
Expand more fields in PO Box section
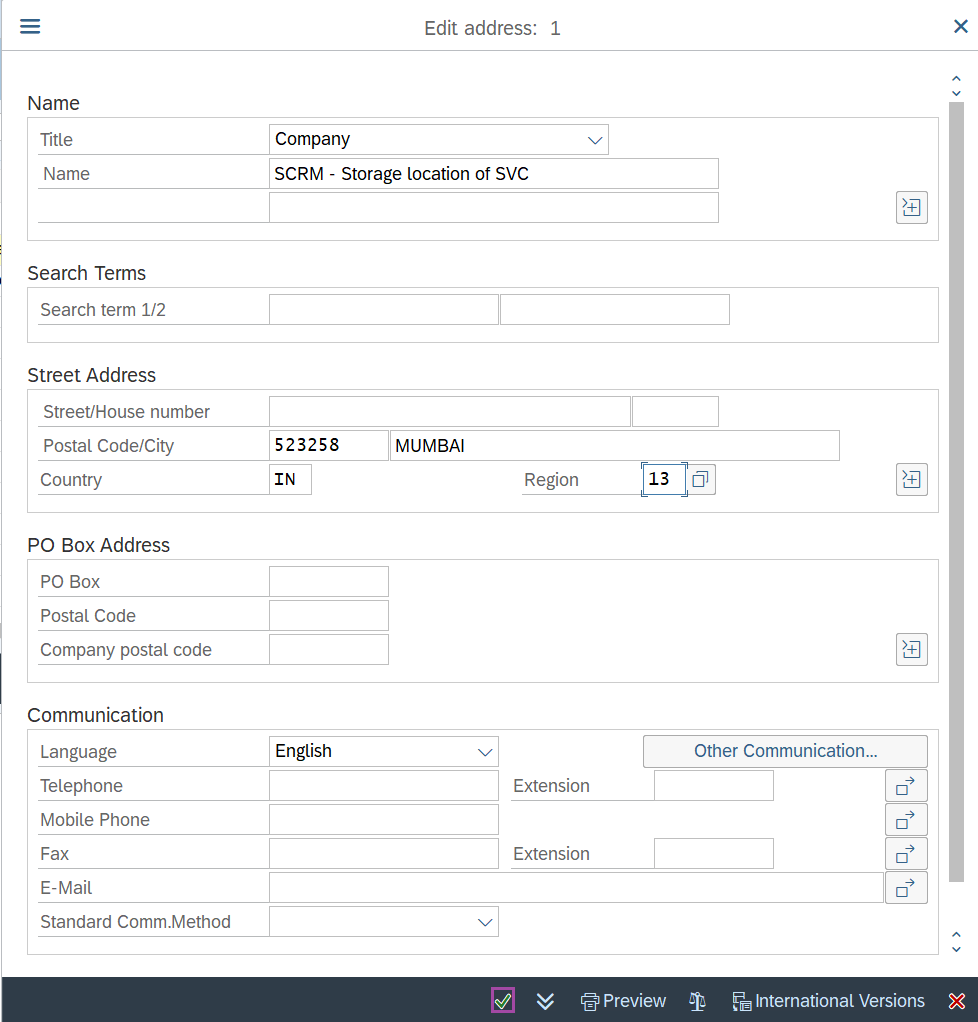(x=911, y=650)
